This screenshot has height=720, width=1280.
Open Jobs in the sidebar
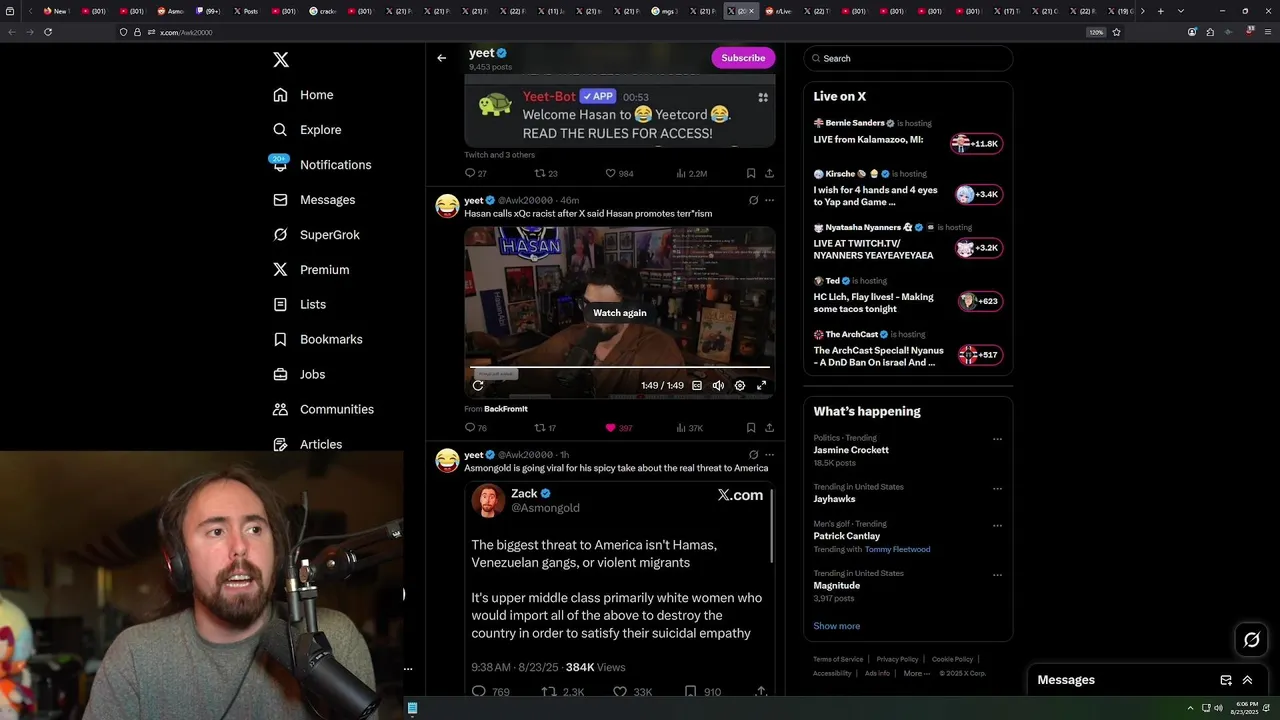coord(298,374)
